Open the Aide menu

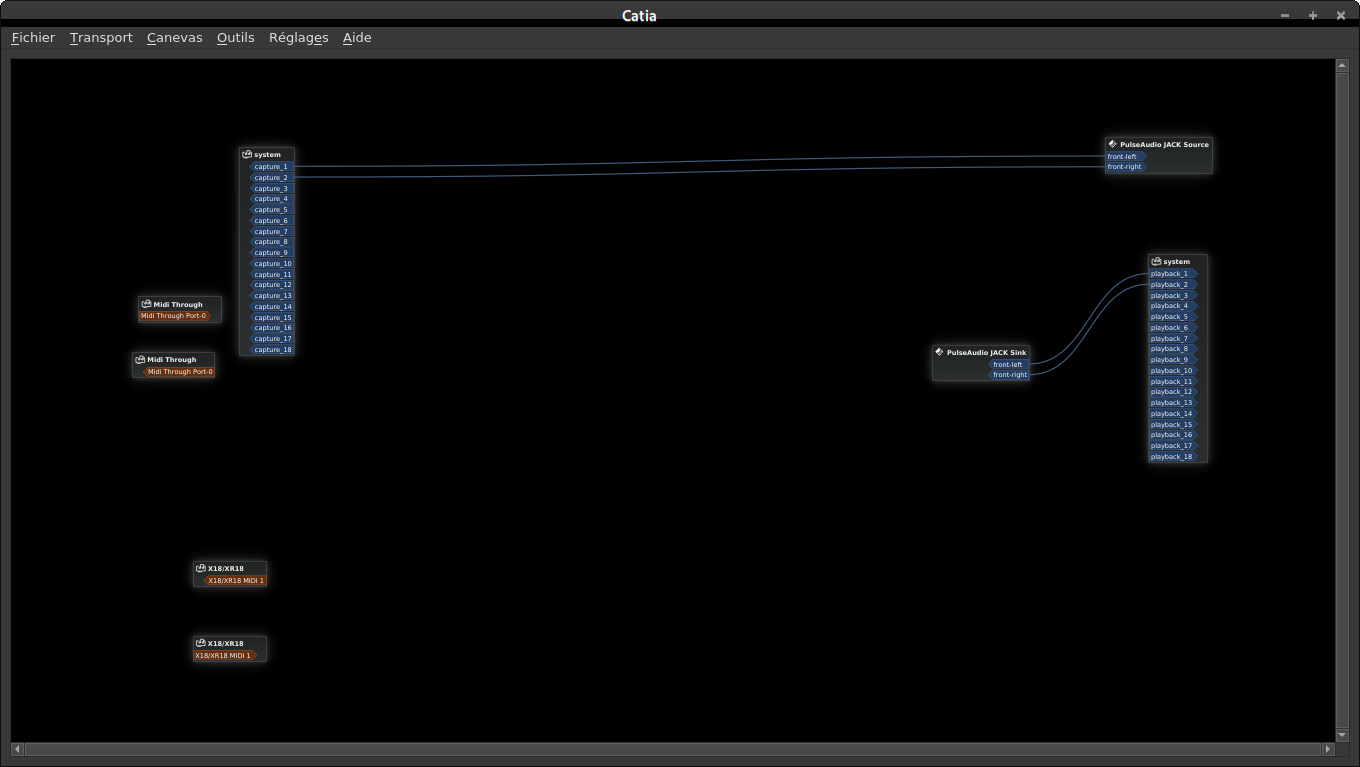[x=357, y=38]
